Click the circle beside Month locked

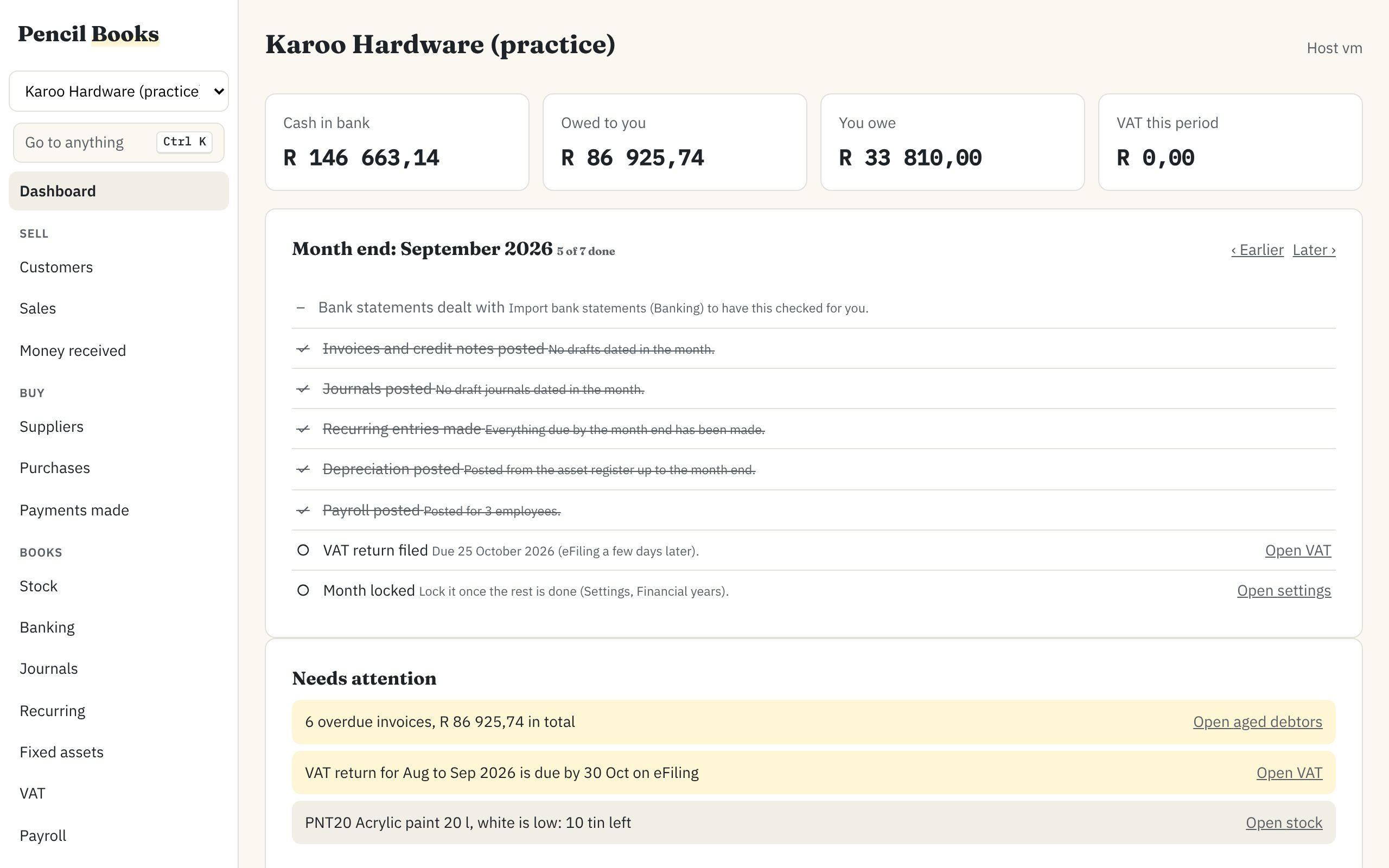pyautogui.click(x=303, y=590)
